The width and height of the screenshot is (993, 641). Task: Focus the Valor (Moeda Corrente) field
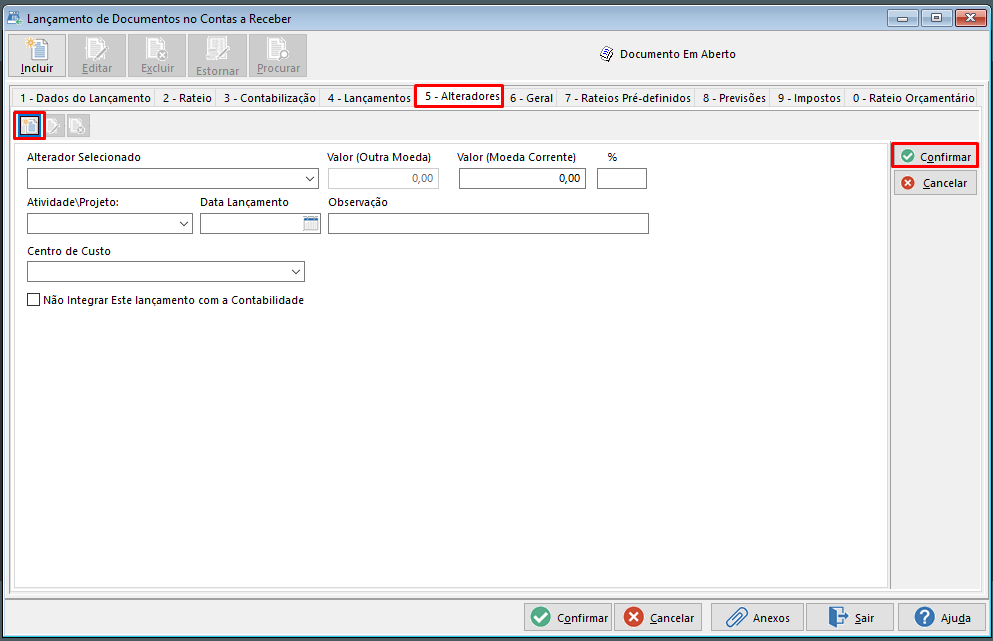(x=522, y=179)
